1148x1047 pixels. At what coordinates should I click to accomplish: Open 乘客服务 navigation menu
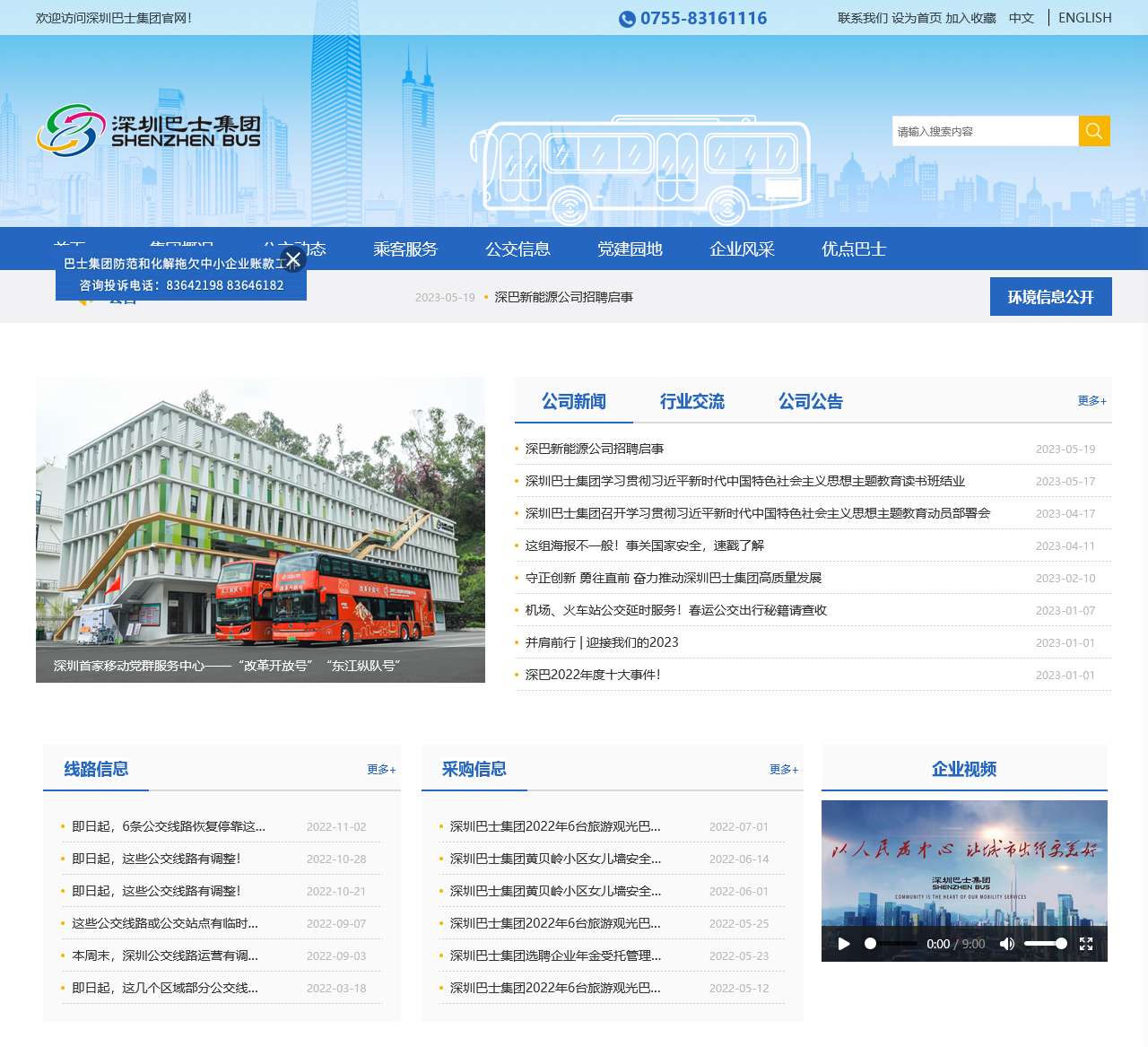coord(405,249)
